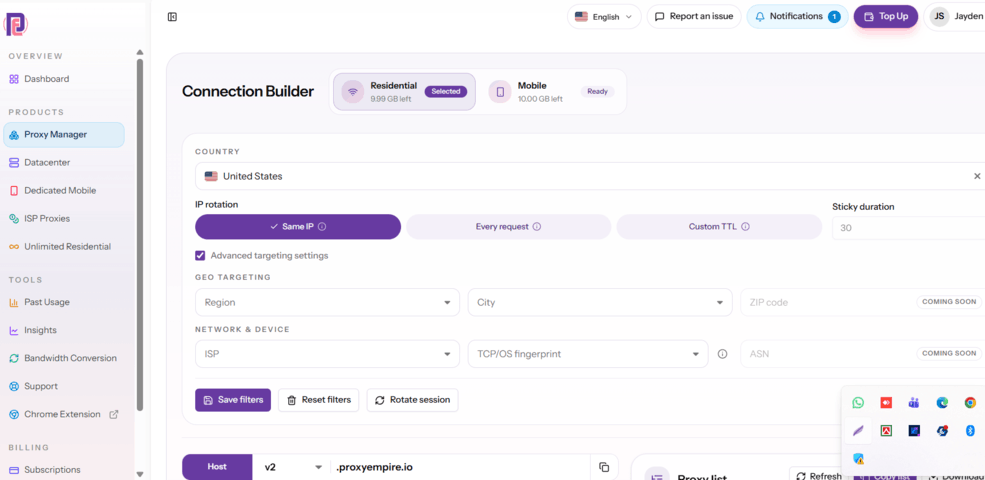Uncheck Advanced targeting settings checkbox
985x480 pixels.
click(x=200, y=256)
